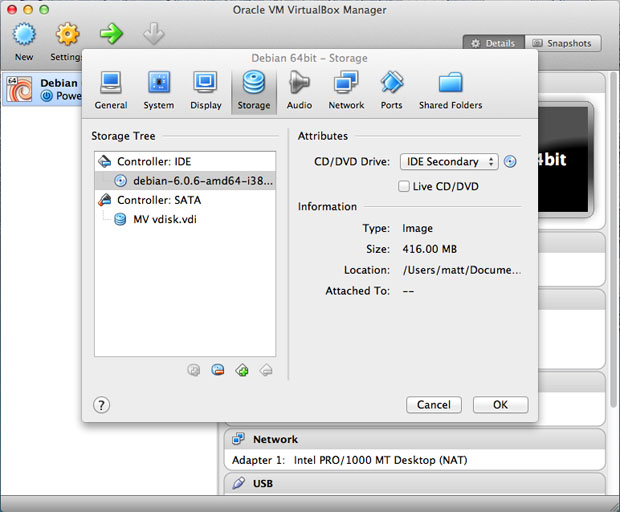Open the Ports settings section
This screenshot has width=620, height=512.
pos(391,90)
